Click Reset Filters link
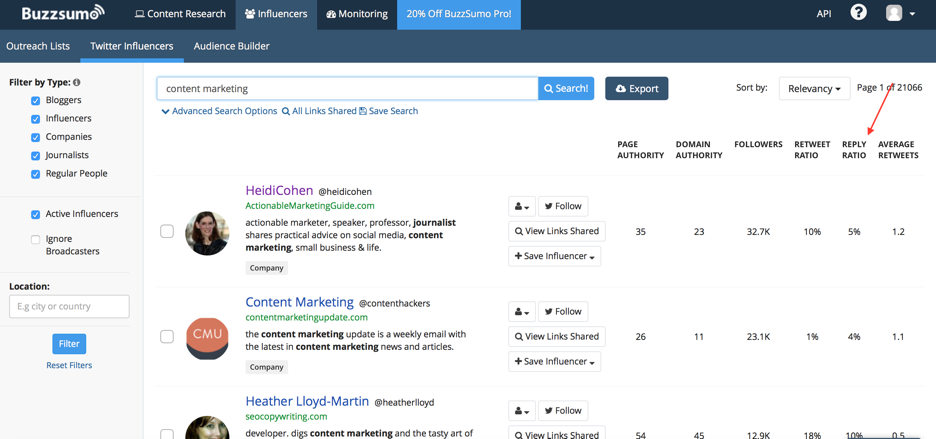This screenshot has width=936, height=439. coord(69,366)
